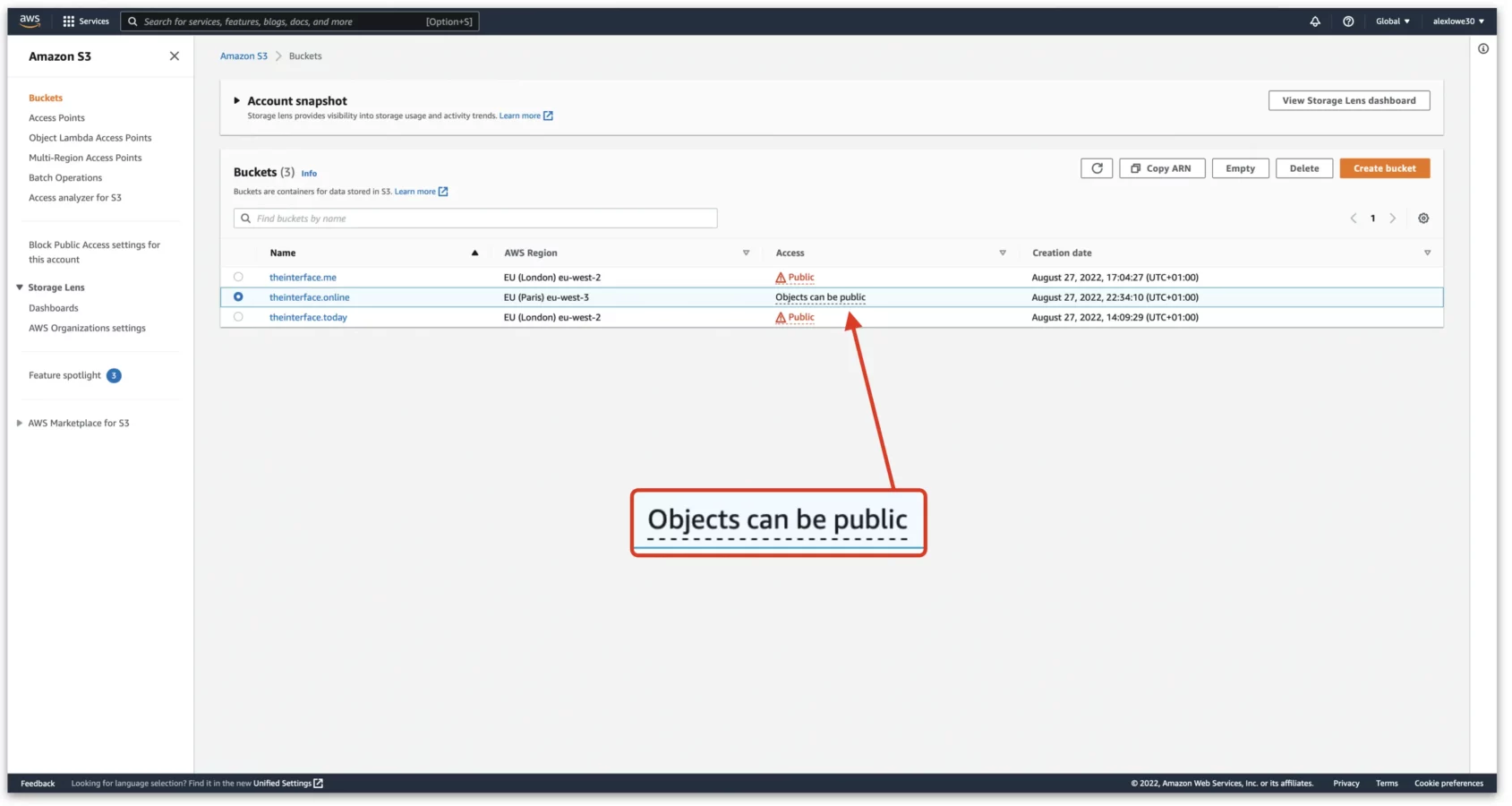This screenshot has width=1512, height=806.
Task: Open Block Public Access settings
Action: click(94, 252)
